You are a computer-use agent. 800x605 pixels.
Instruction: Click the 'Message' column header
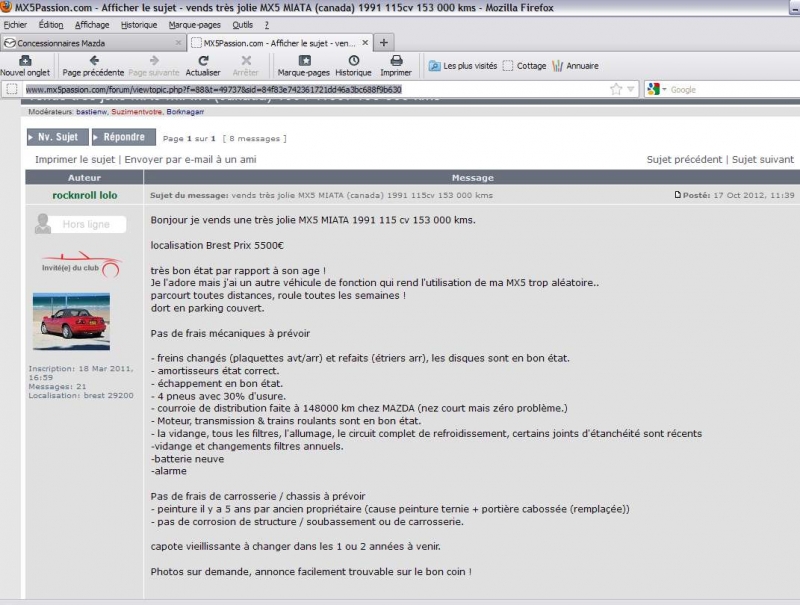[x=472, y=178]
